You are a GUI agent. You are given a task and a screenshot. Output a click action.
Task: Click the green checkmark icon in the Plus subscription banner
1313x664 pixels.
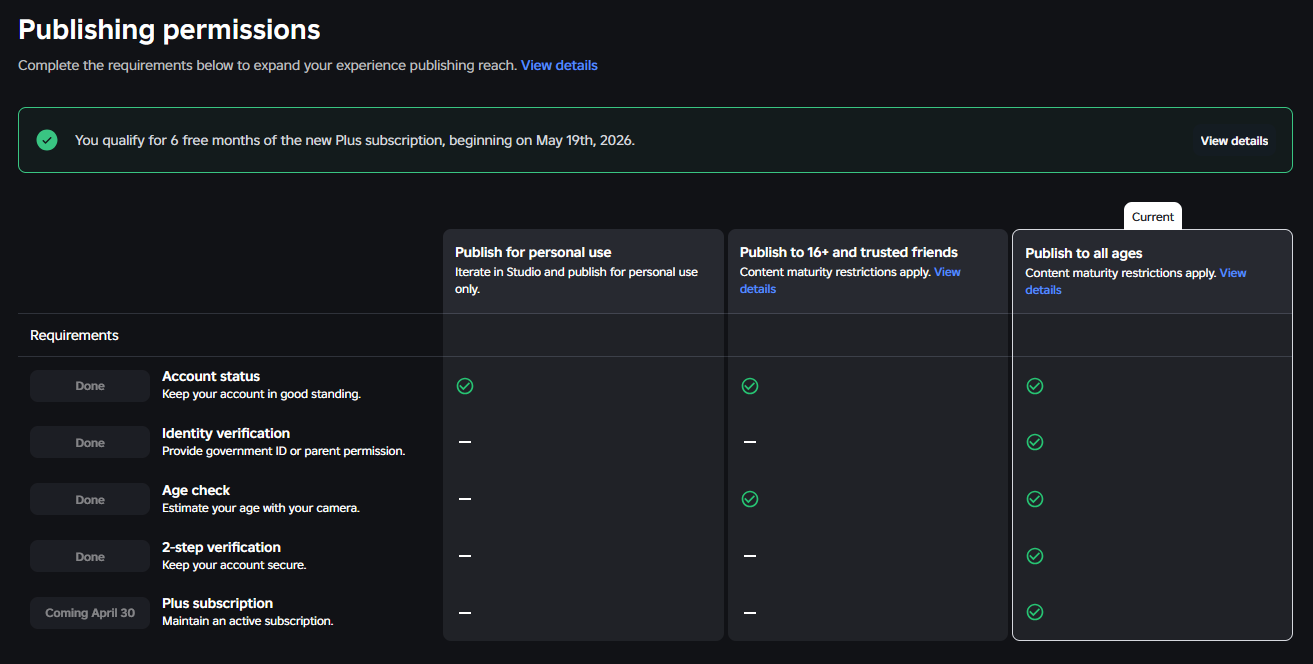(x=47, y=140)
